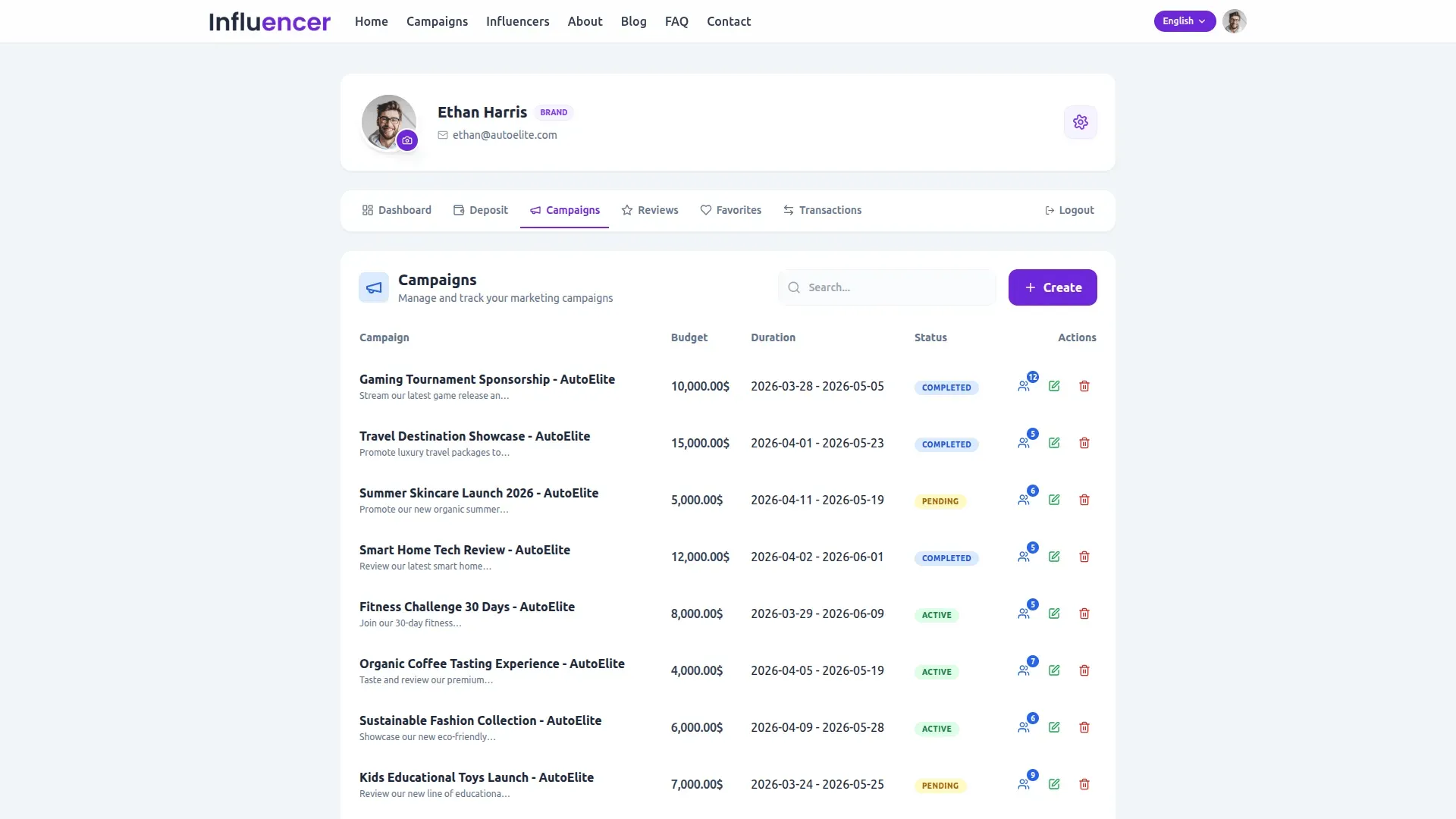1456x819 pixels.
Task: Delete Fitness Challenge 30 Days campaign
Action: (x=1084, y=613)
